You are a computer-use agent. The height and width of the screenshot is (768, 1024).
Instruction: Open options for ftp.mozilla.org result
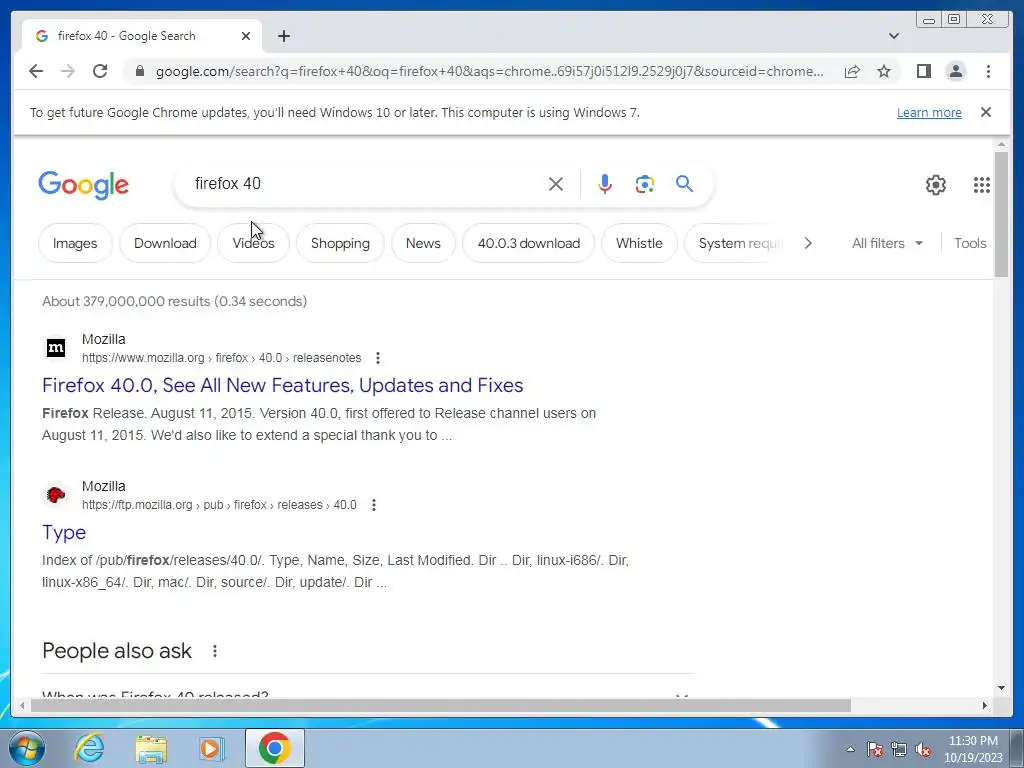(x=374, y=505)
